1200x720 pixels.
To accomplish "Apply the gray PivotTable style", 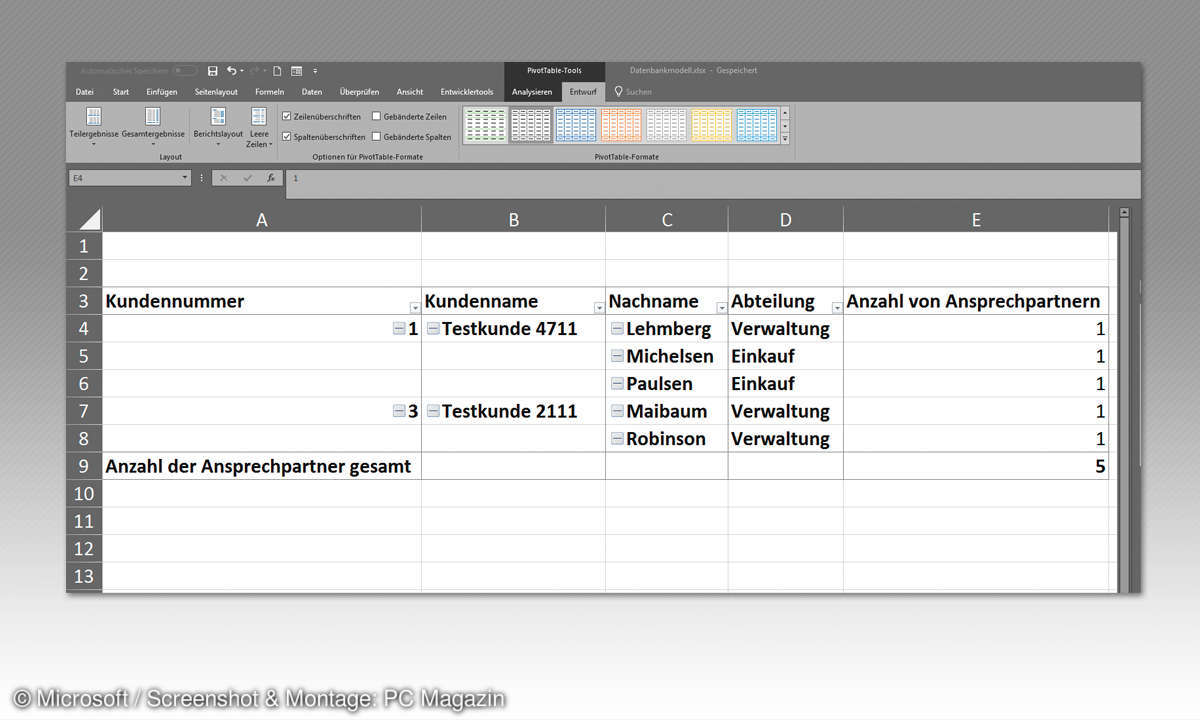I will tap(666, 125).
